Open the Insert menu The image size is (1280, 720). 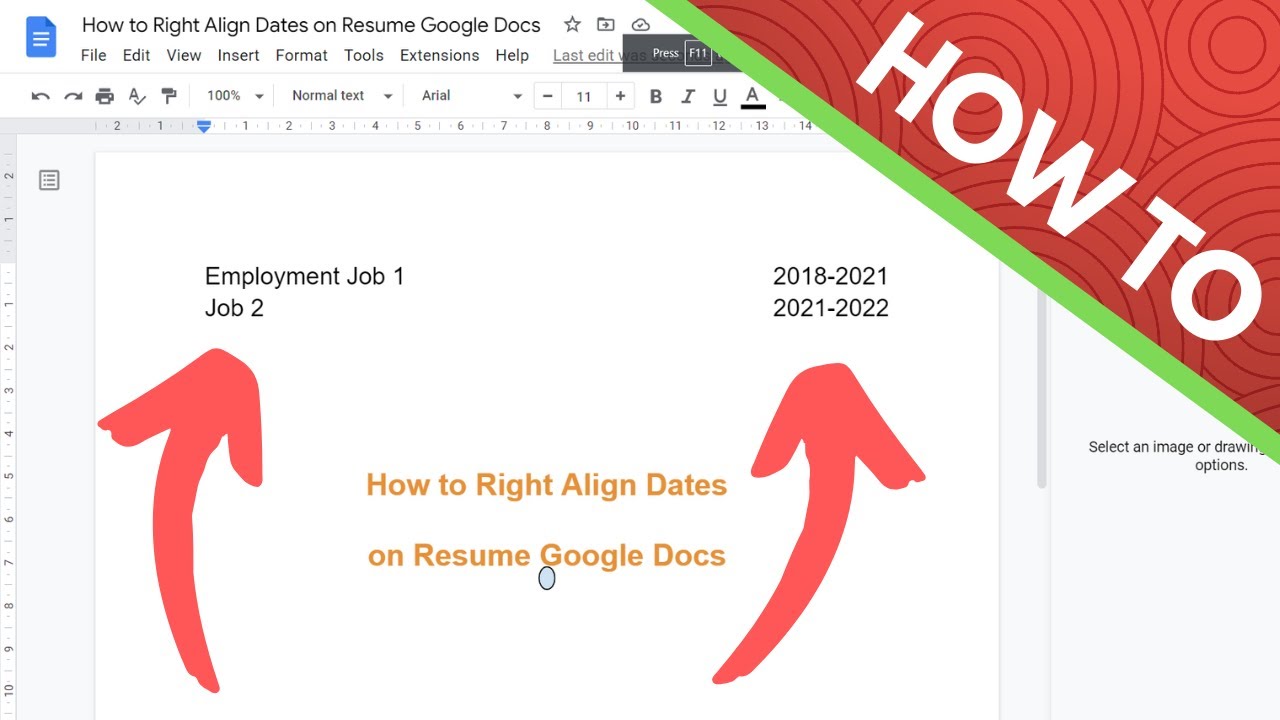coord(238,55)
